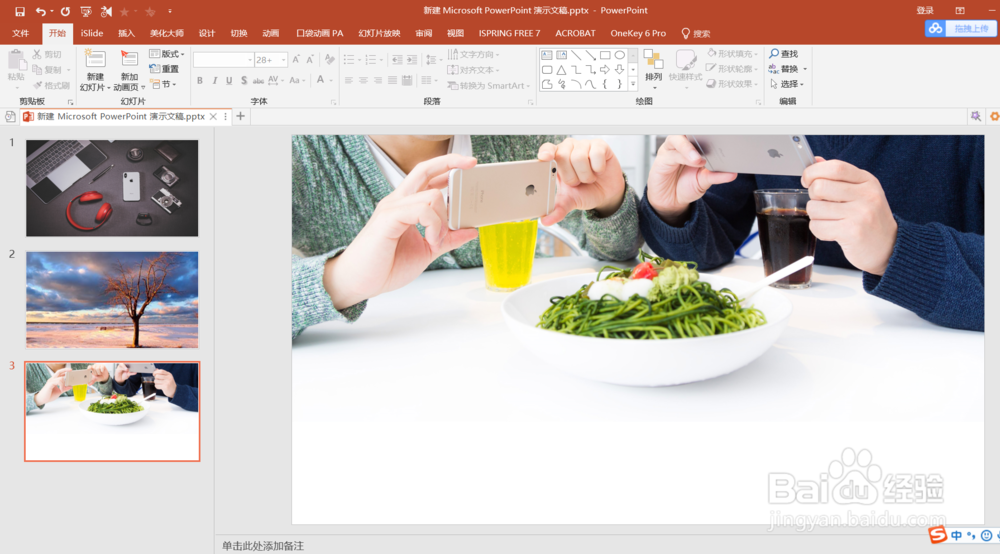Toggle Bold formatting
Image resolution: width=1000 pixels, height=554 pixels.
click(x=200, y=80)
